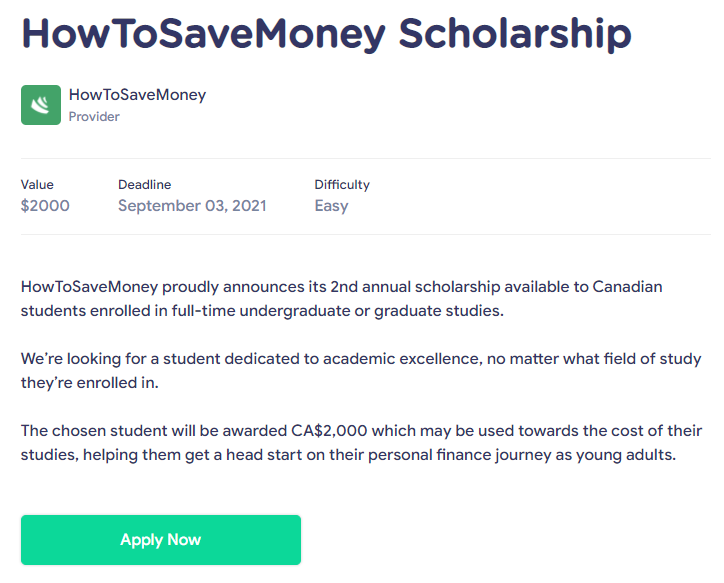Select the HowToSaveMoney Scholarship page title
The width and height of the screenshot is (724, 583).
click(x=326, y=34)
